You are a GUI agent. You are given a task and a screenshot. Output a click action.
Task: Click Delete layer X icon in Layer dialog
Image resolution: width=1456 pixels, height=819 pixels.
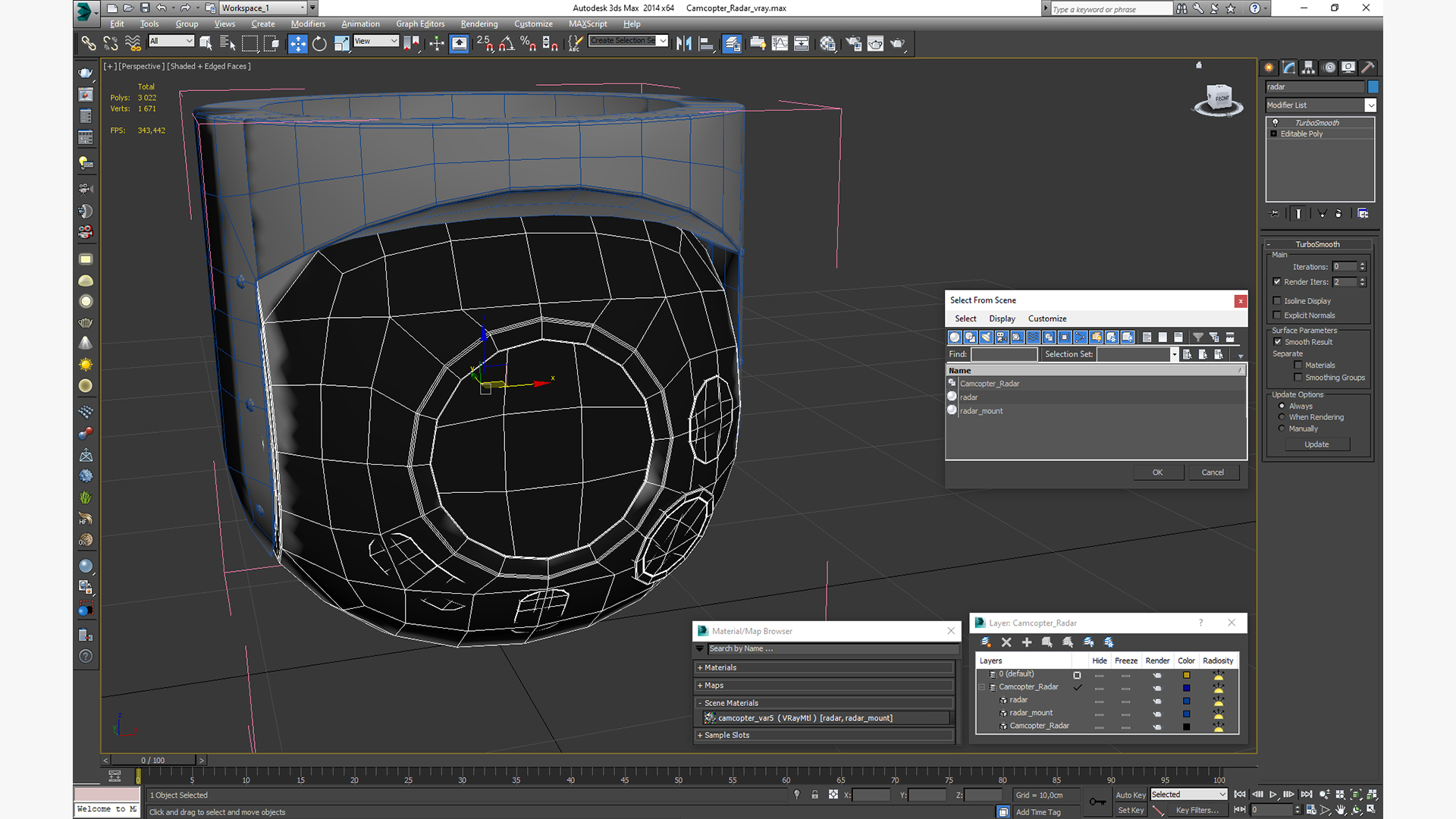click(x=1006, y=642)
